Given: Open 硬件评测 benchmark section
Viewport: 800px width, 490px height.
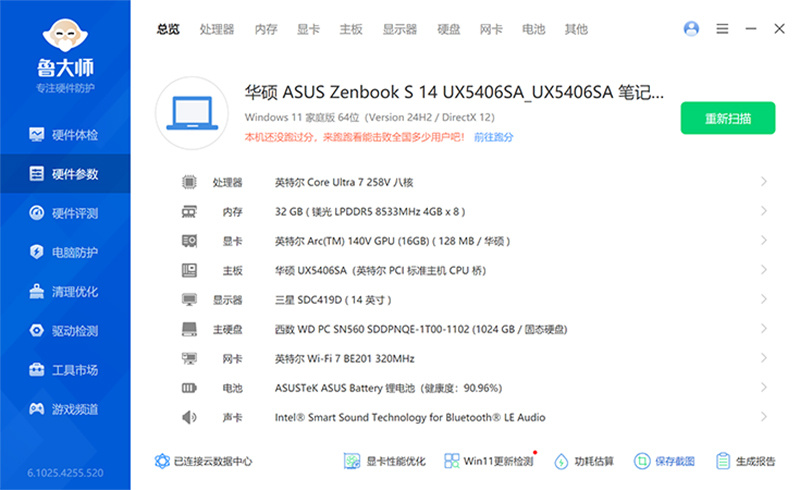Looking at the screenshot, I should pos(65,213).
